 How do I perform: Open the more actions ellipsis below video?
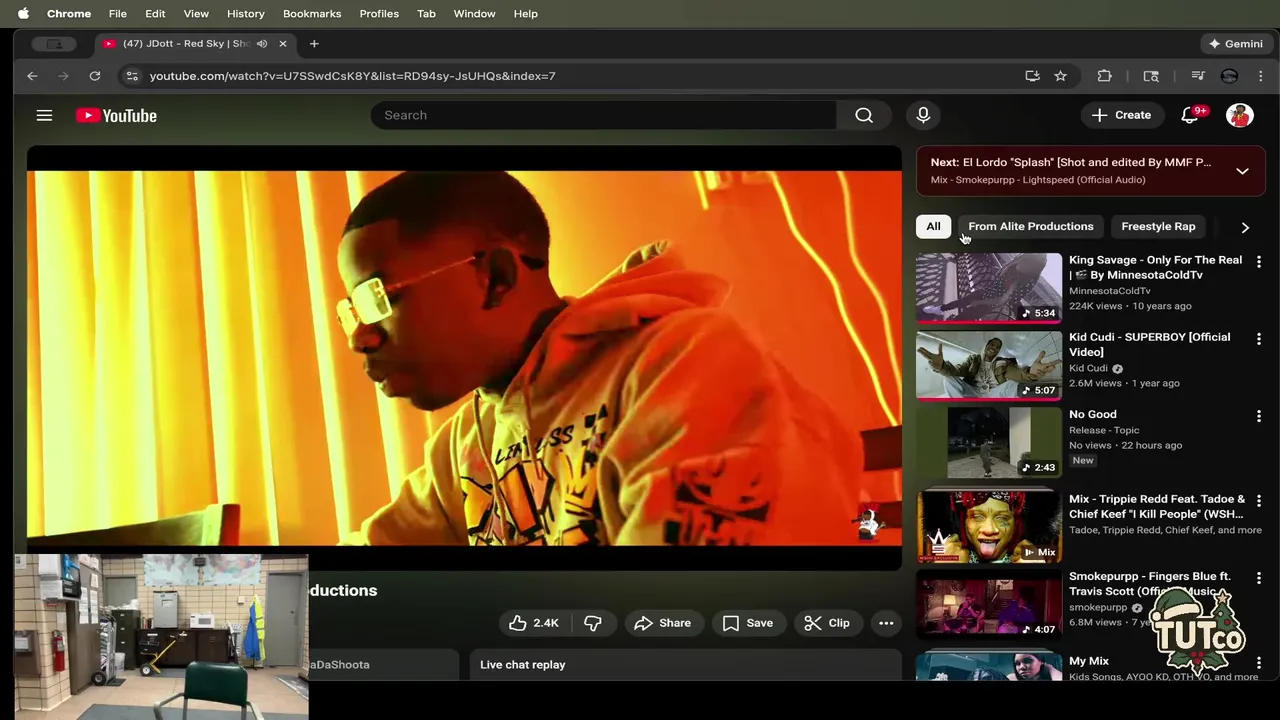[x=886, y=623]
